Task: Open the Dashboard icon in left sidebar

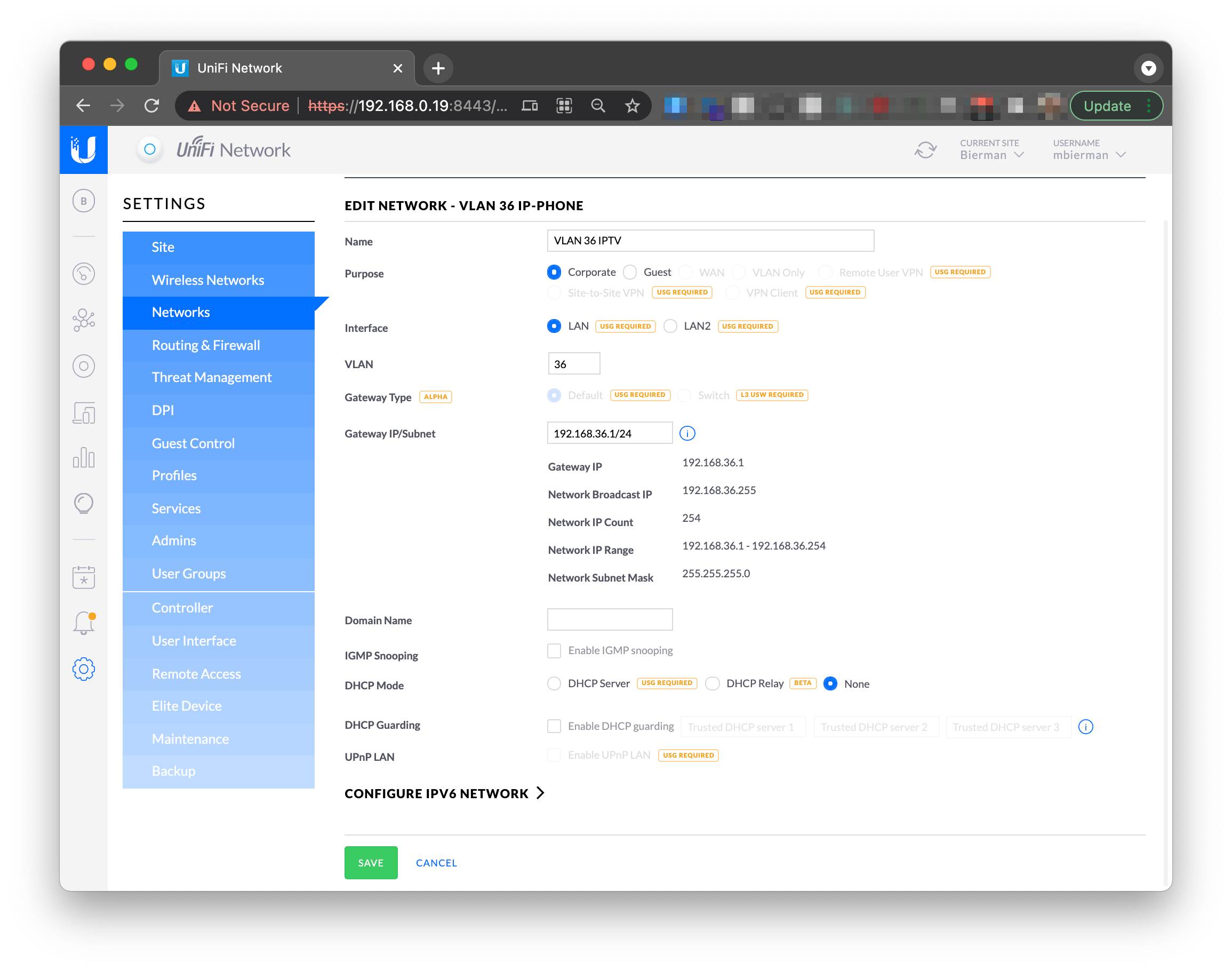Action: point(83,274)
